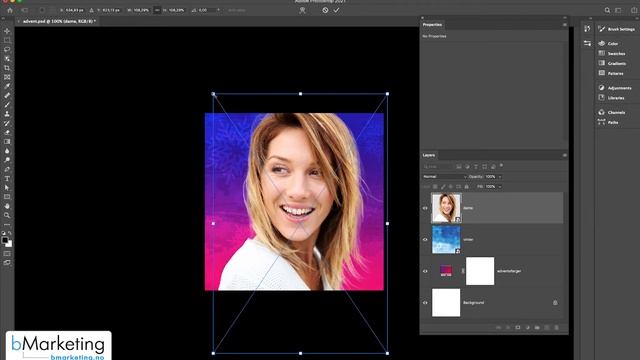Open the Brush Settings panel
This screenshot has height=360, width=640.
point(616,29)
